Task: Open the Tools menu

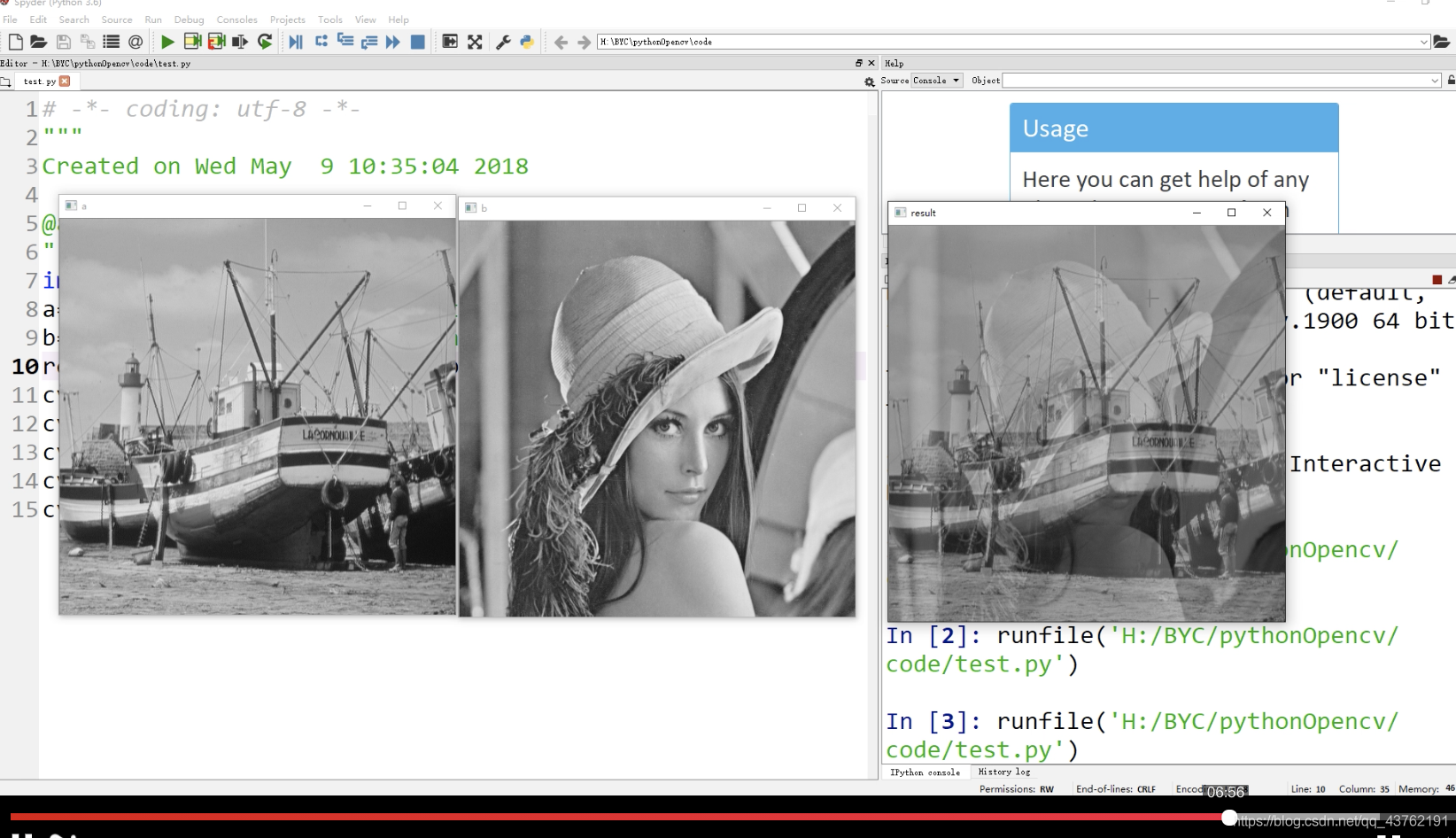Action: (x=330, y=19)
